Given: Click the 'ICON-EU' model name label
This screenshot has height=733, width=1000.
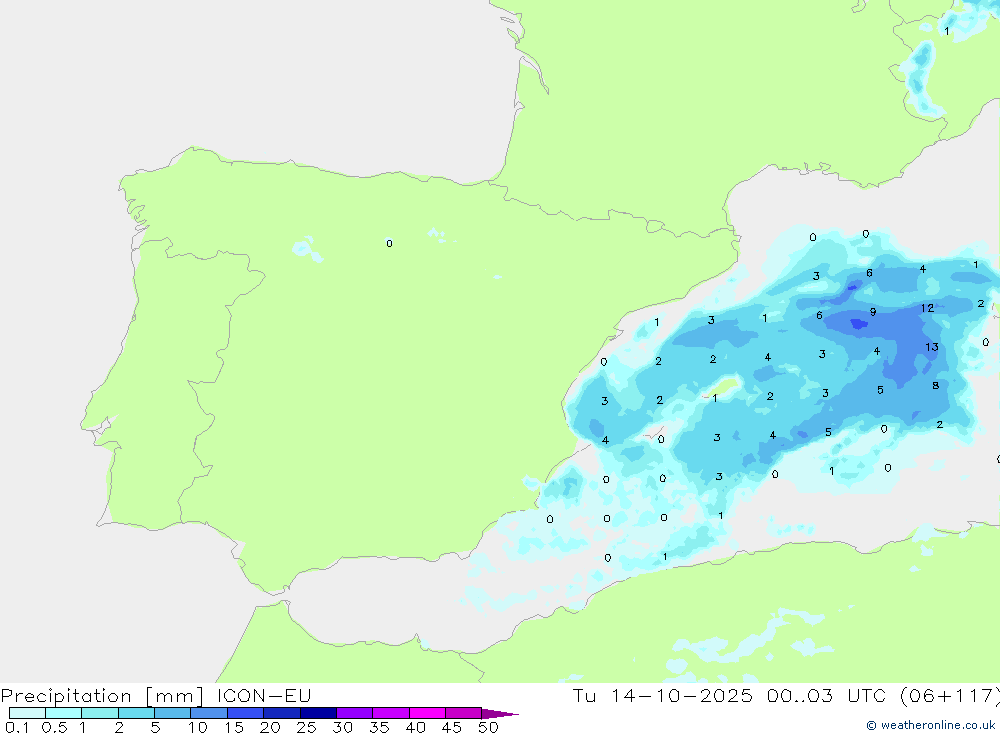Looking at the screenshot, I should coord(263,695).
